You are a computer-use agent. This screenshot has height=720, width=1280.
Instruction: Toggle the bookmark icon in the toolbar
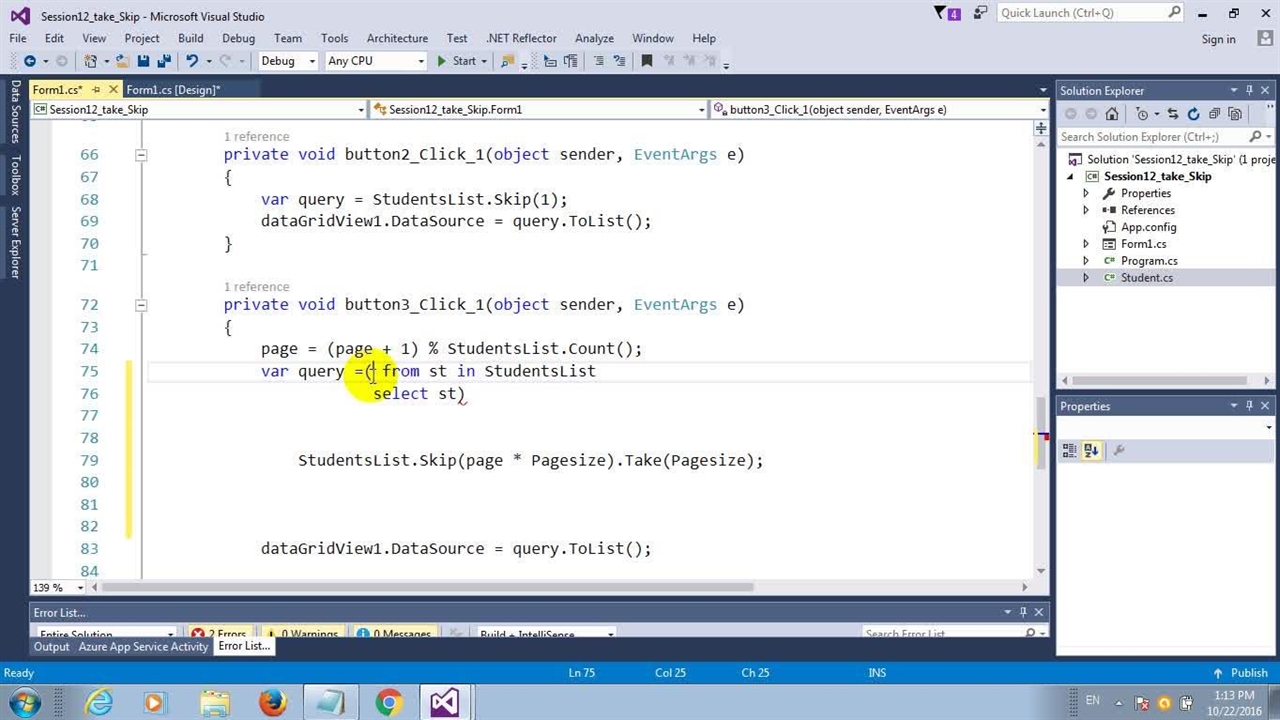pyautogui.click(x=646, y=61)
